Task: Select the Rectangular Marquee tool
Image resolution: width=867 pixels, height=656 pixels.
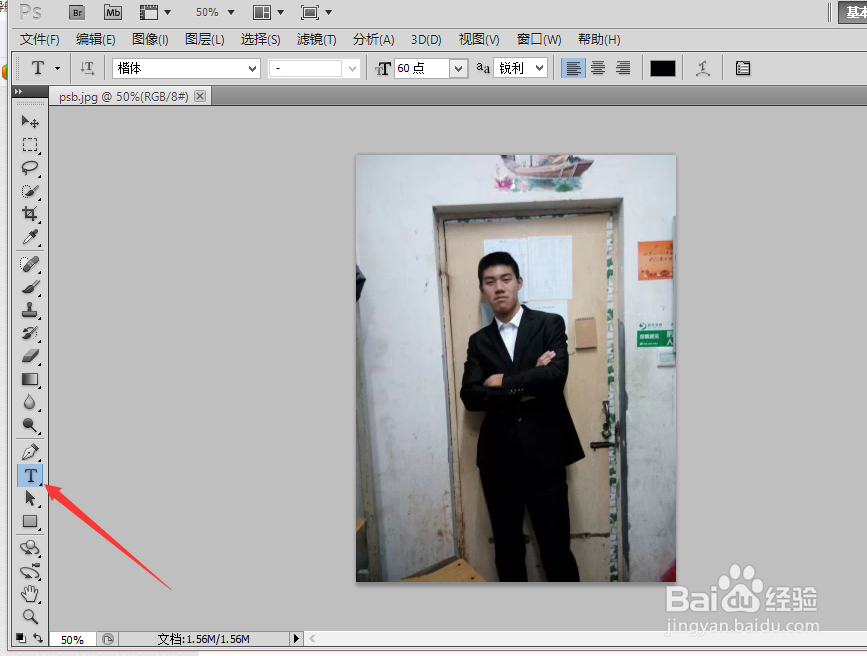Action: click(30, 145)
